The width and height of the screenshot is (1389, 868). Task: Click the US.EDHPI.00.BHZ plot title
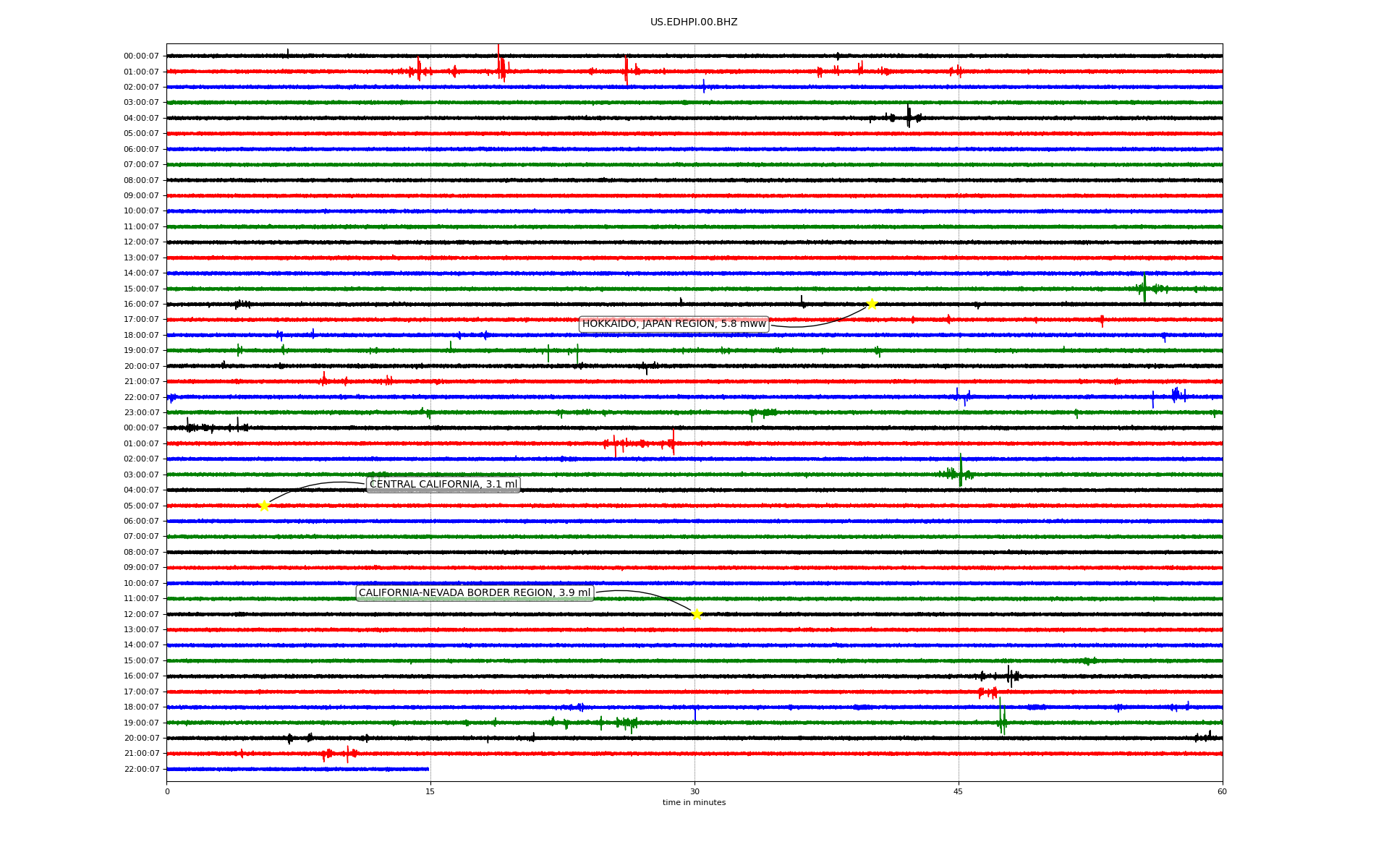click(694, 22)
